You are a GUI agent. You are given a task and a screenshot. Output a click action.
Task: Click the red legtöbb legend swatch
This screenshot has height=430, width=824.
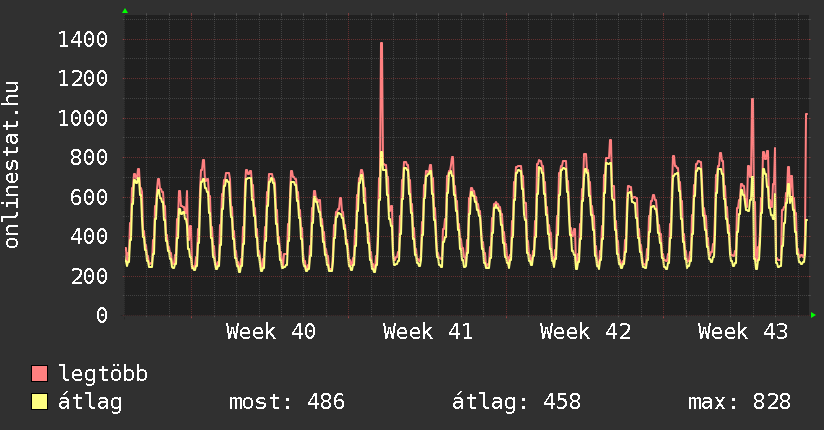[x=39, y=374]
